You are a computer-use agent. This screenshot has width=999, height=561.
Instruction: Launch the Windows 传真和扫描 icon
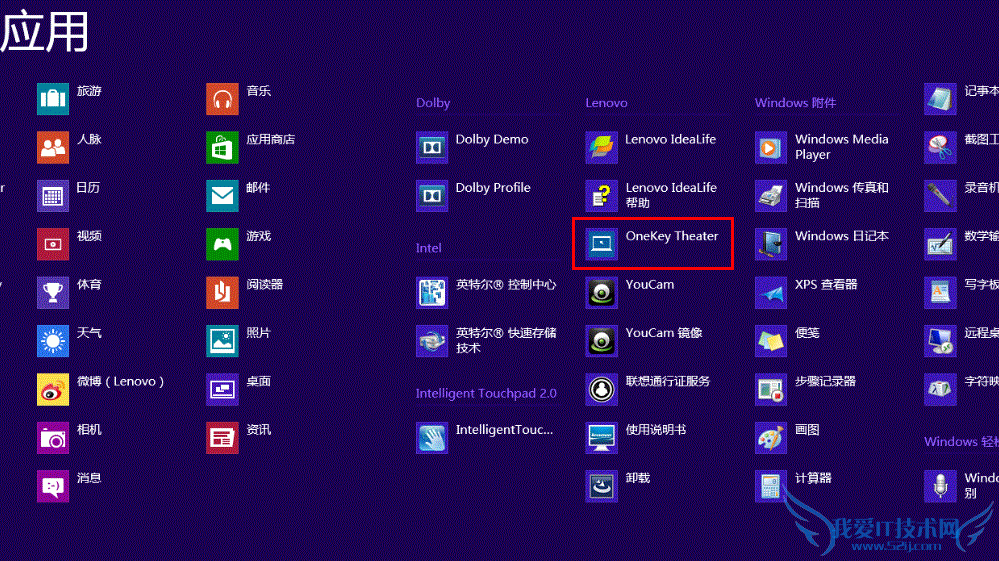click(x=771, y=195)
